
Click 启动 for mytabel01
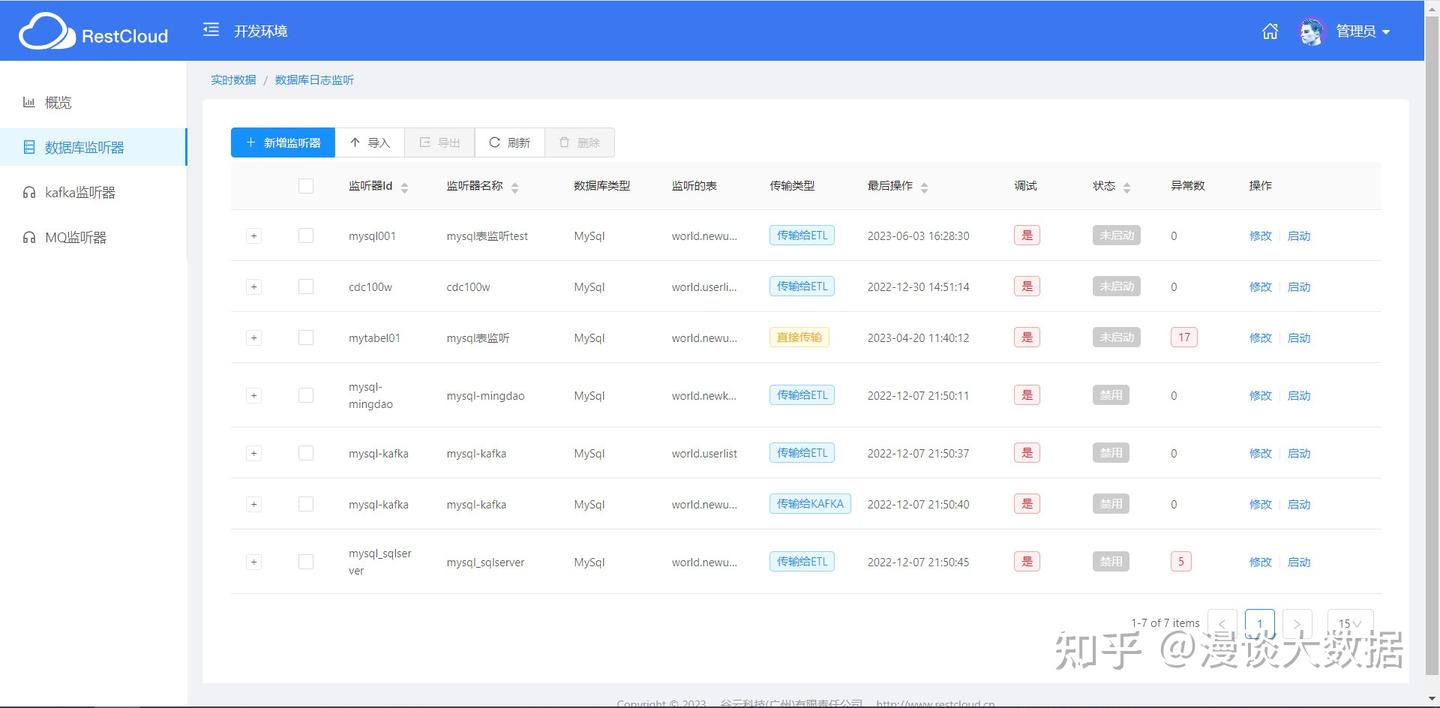(x=1299, y=338)
